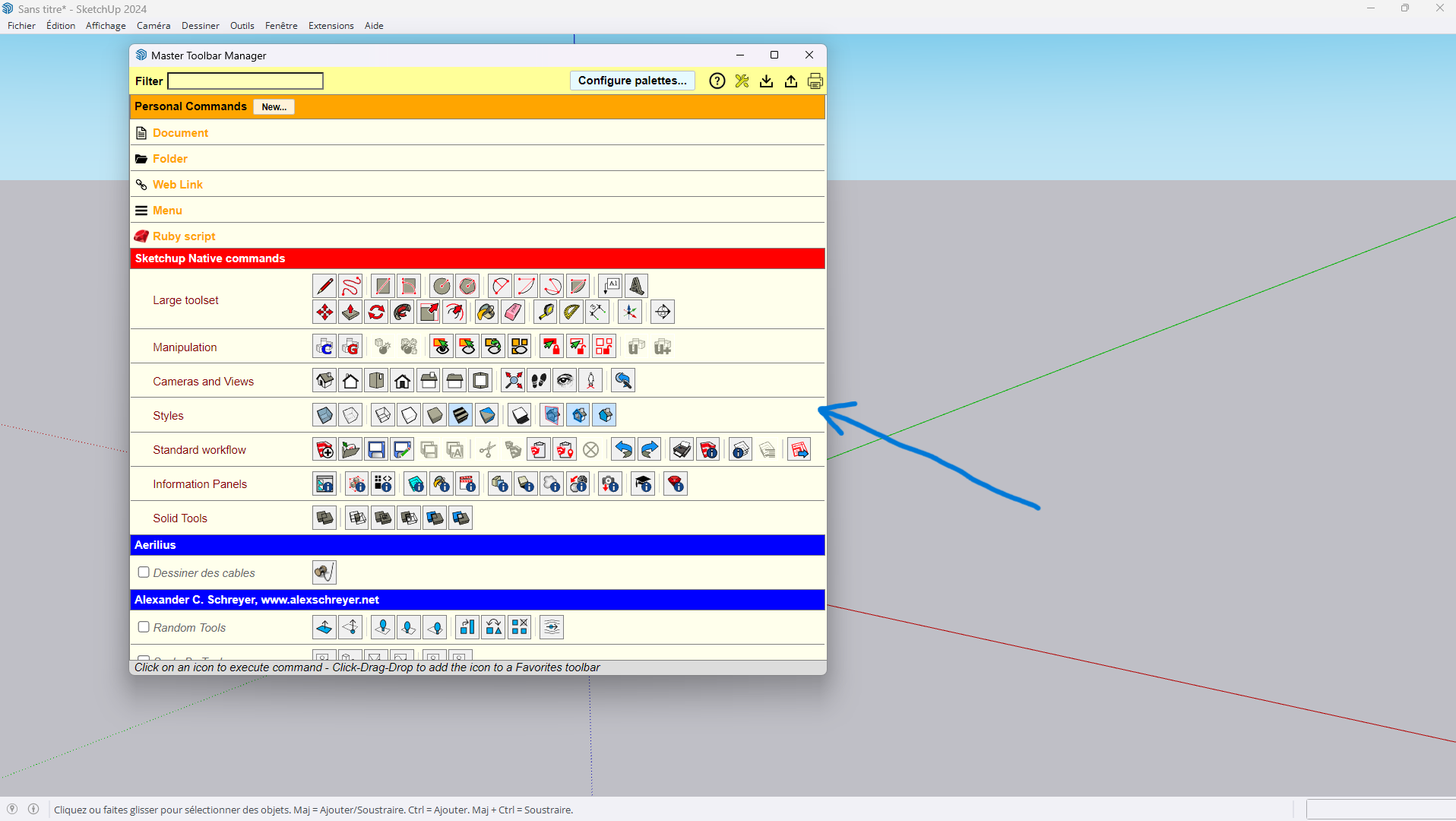This screenshot has height=821, width=1456.
Task: Click the Configure palettes button
Action: (632, 81)
